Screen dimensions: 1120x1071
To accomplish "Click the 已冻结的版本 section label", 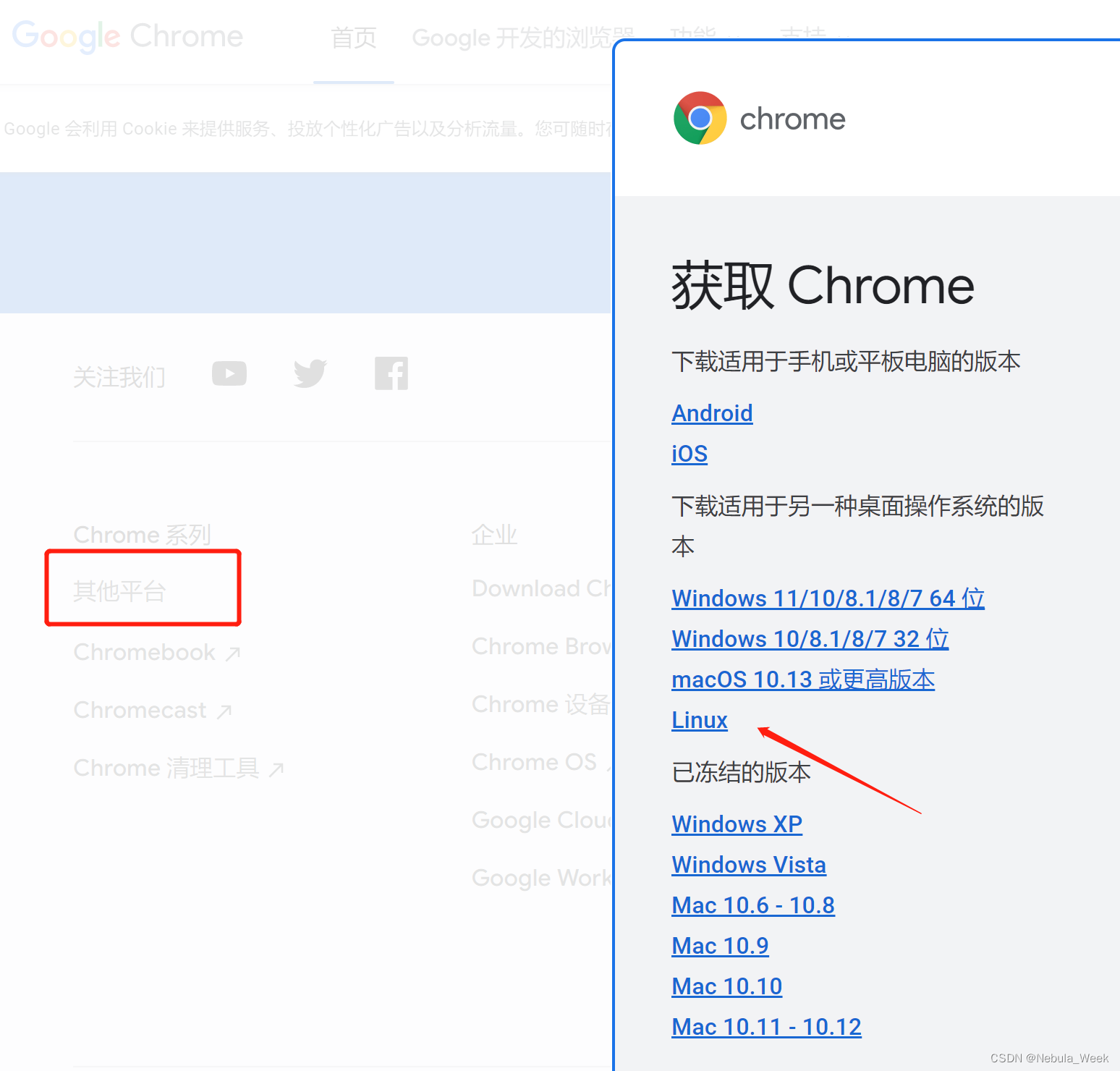I will coord(741,772).
